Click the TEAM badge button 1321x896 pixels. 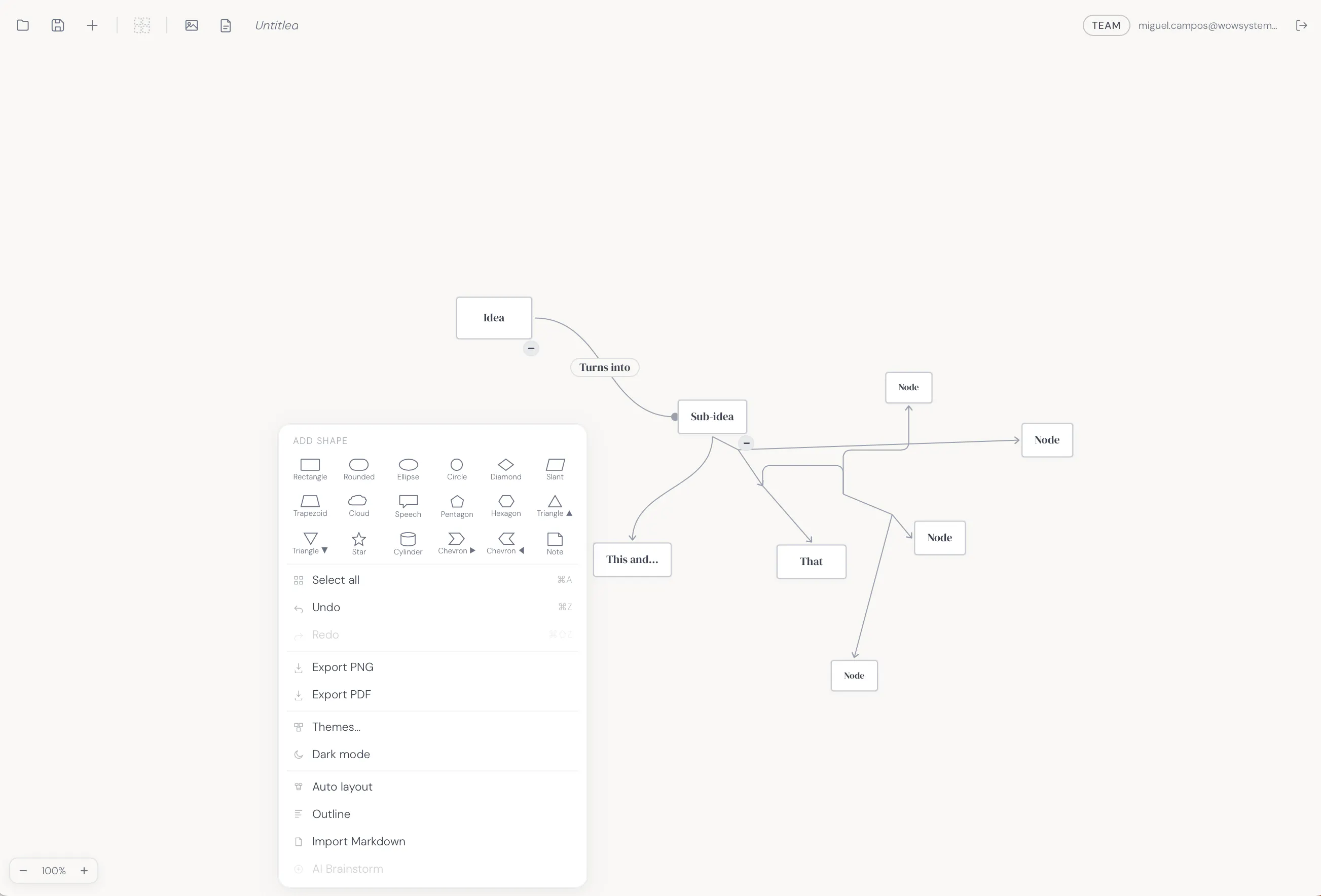point(1106,25)
